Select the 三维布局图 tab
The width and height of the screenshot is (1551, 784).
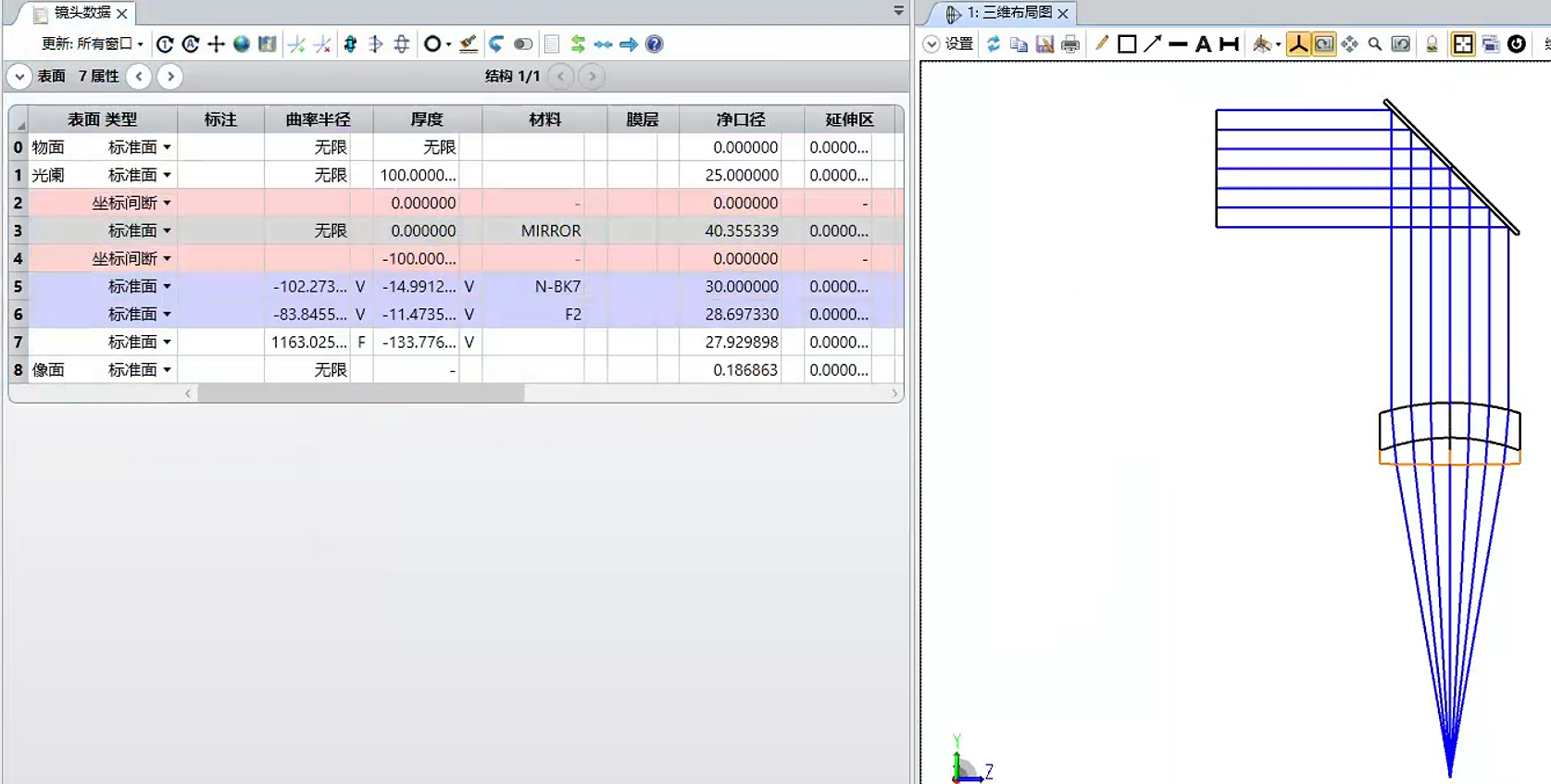pos(1008,13)
